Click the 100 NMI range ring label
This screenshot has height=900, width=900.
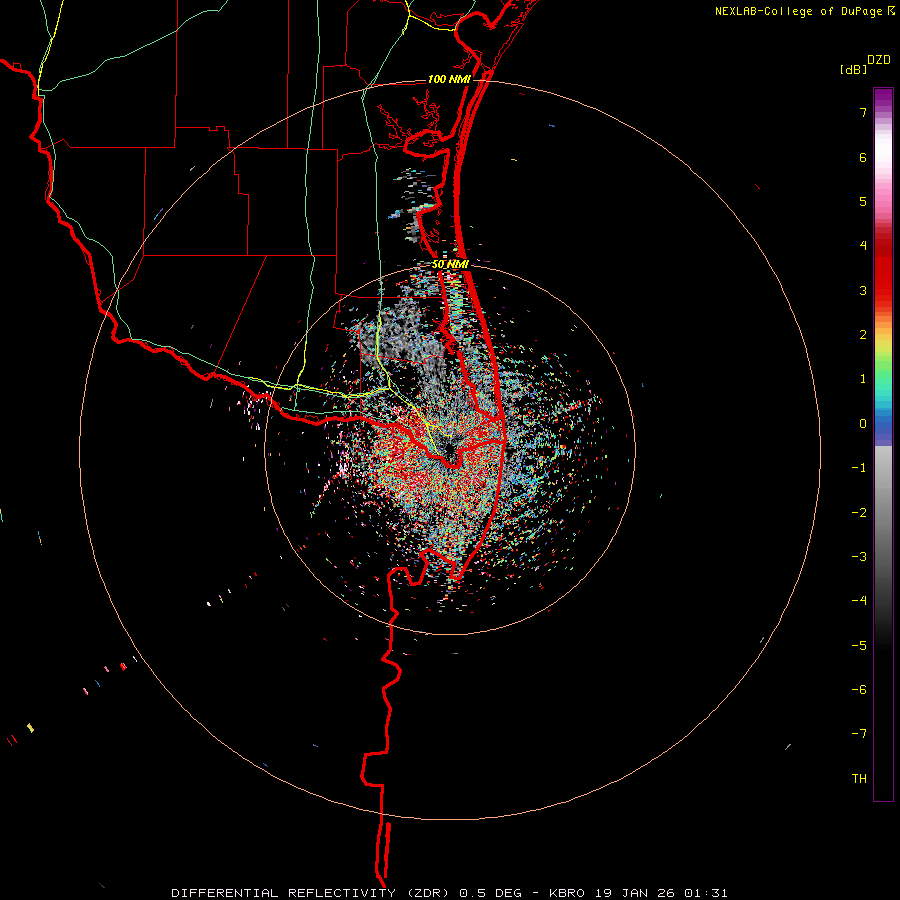tap(449, 79)
